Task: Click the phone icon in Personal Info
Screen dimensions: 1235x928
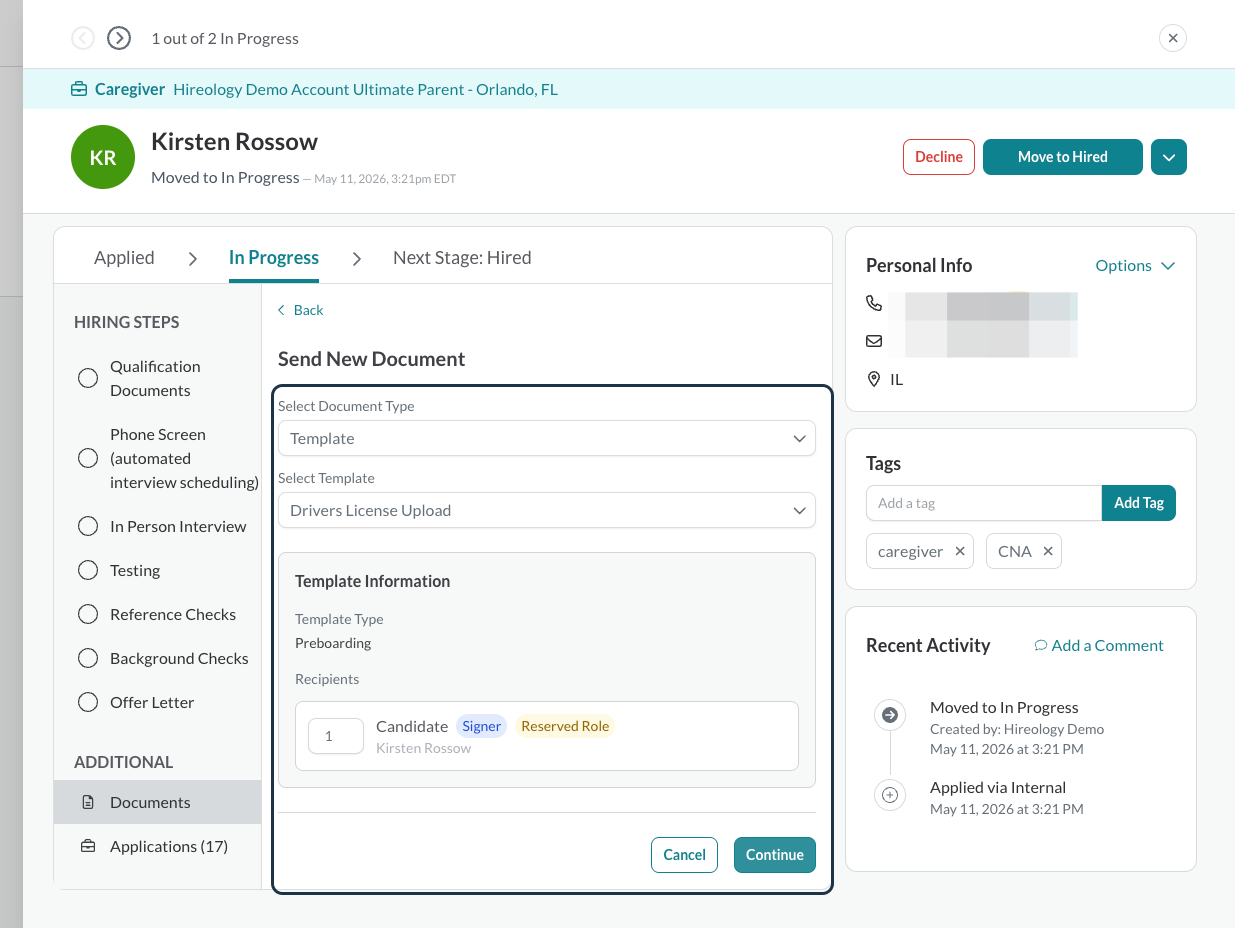Action: point(874,303)
